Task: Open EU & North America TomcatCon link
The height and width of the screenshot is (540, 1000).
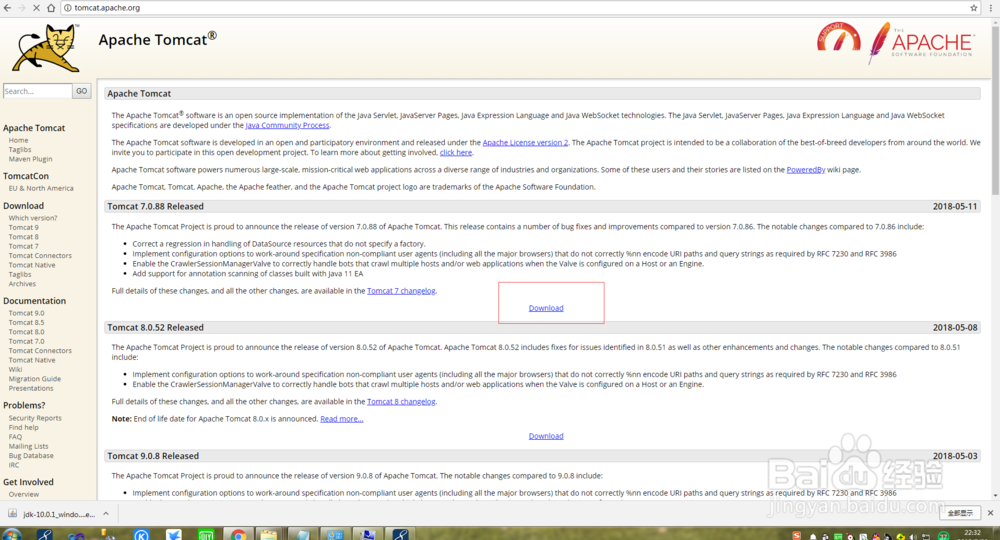Action: [41, 189]
